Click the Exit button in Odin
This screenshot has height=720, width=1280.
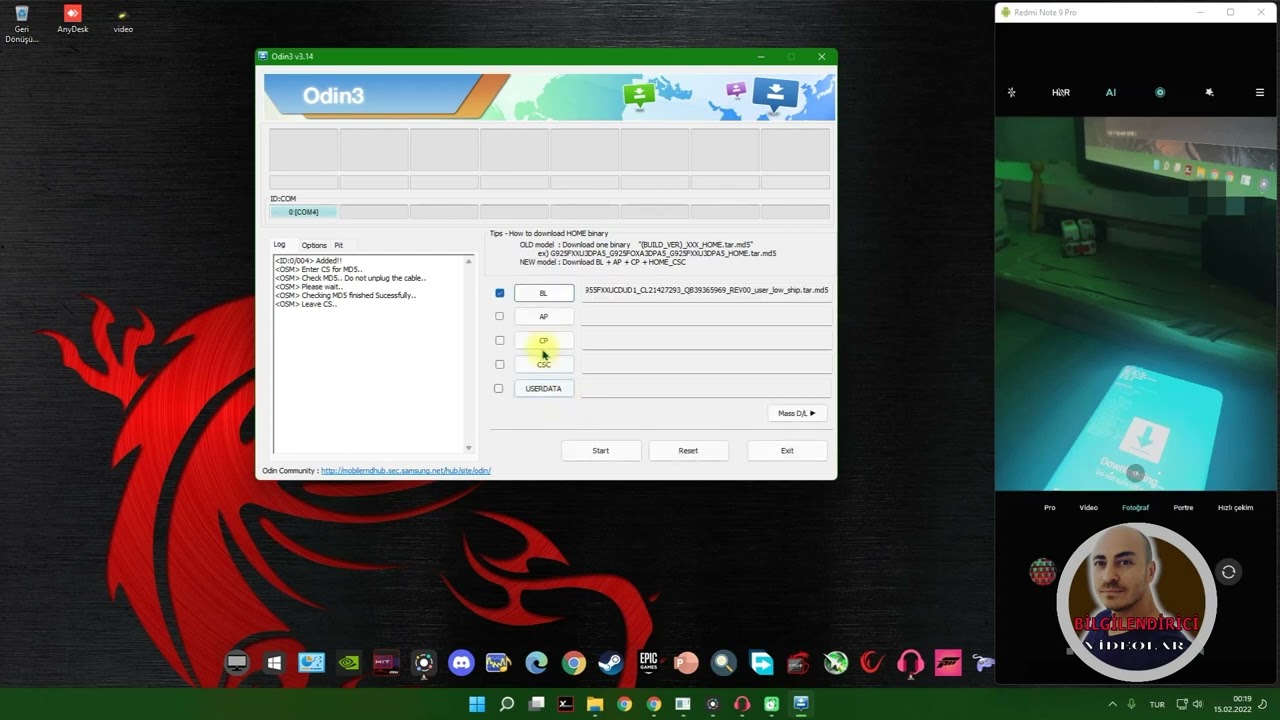point(787,450)
